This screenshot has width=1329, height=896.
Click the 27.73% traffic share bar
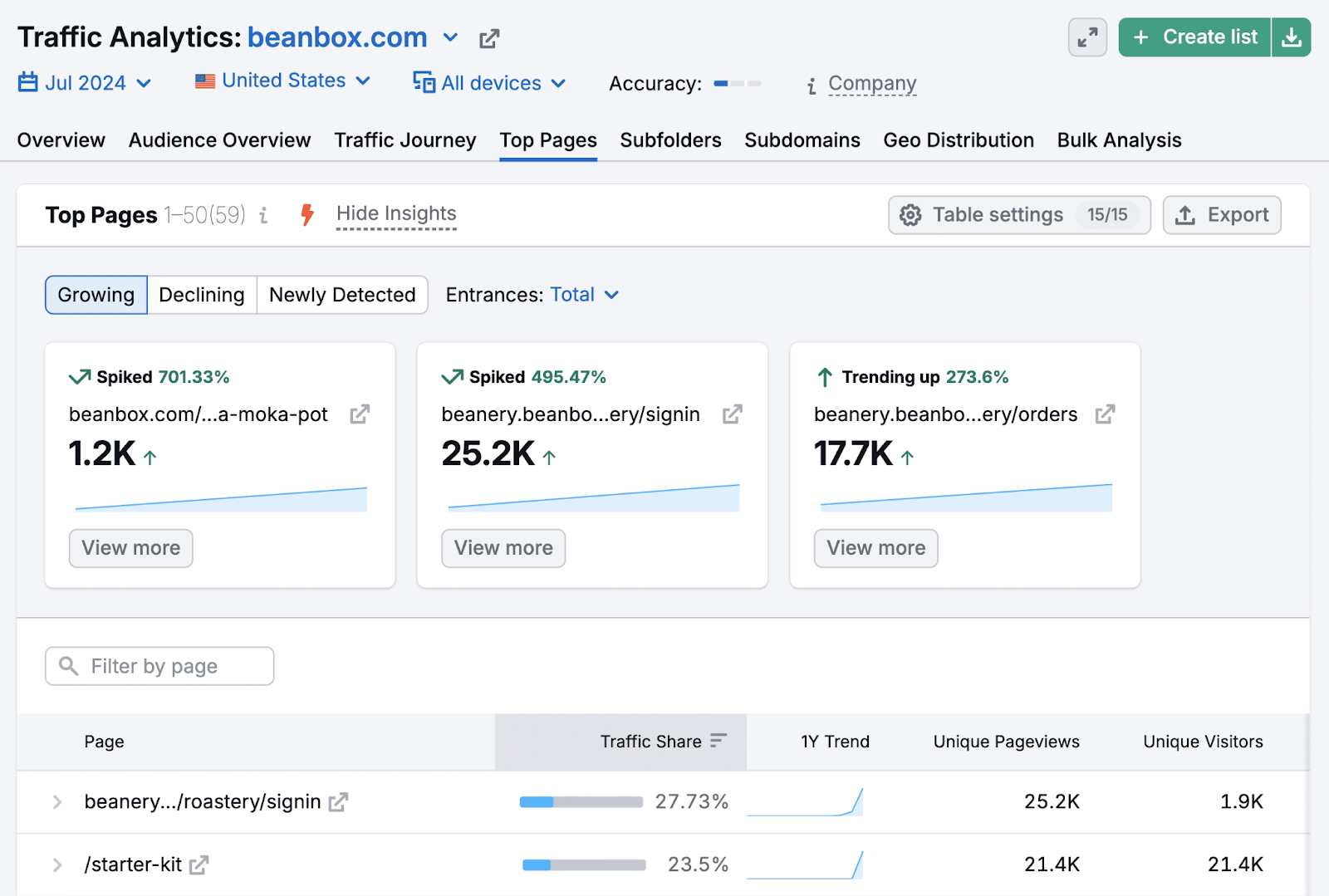(581, 802)
